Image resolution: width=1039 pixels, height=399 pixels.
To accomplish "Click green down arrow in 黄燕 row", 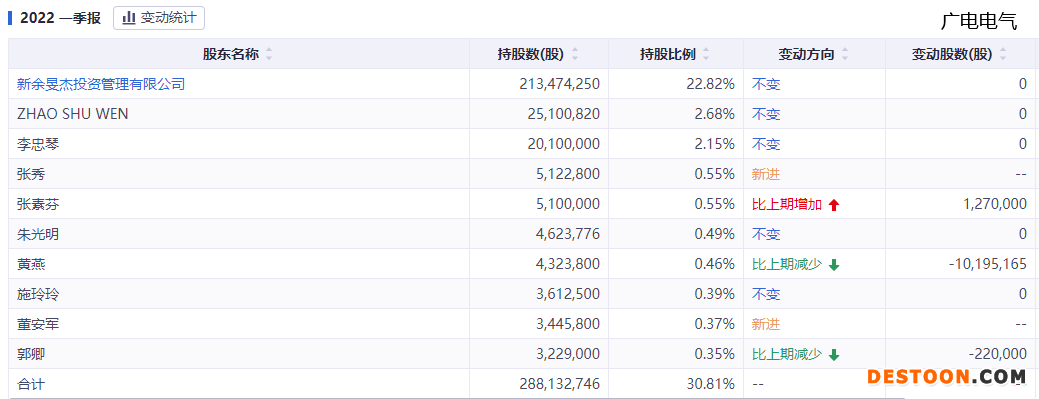I will coord(834,265).
